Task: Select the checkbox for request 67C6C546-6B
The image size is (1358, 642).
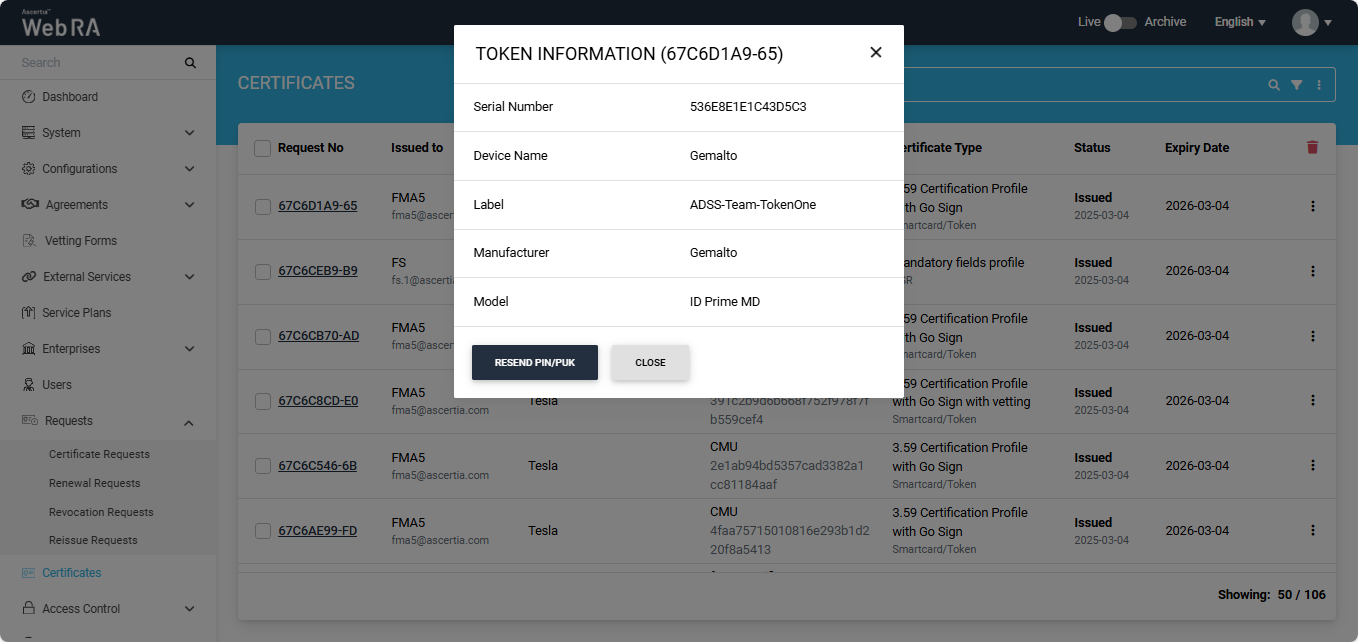Action: [262, 466]
